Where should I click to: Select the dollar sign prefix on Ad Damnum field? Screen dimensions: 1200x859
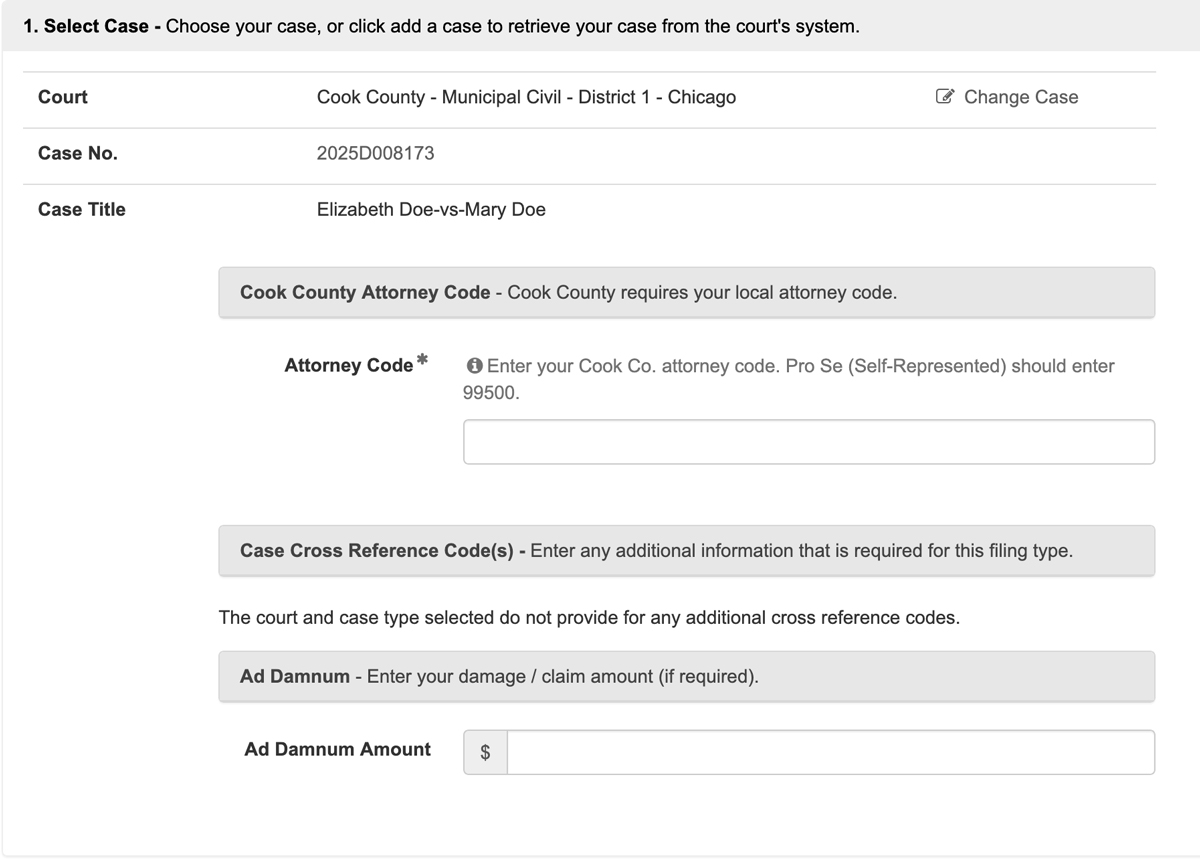point(485,752)
